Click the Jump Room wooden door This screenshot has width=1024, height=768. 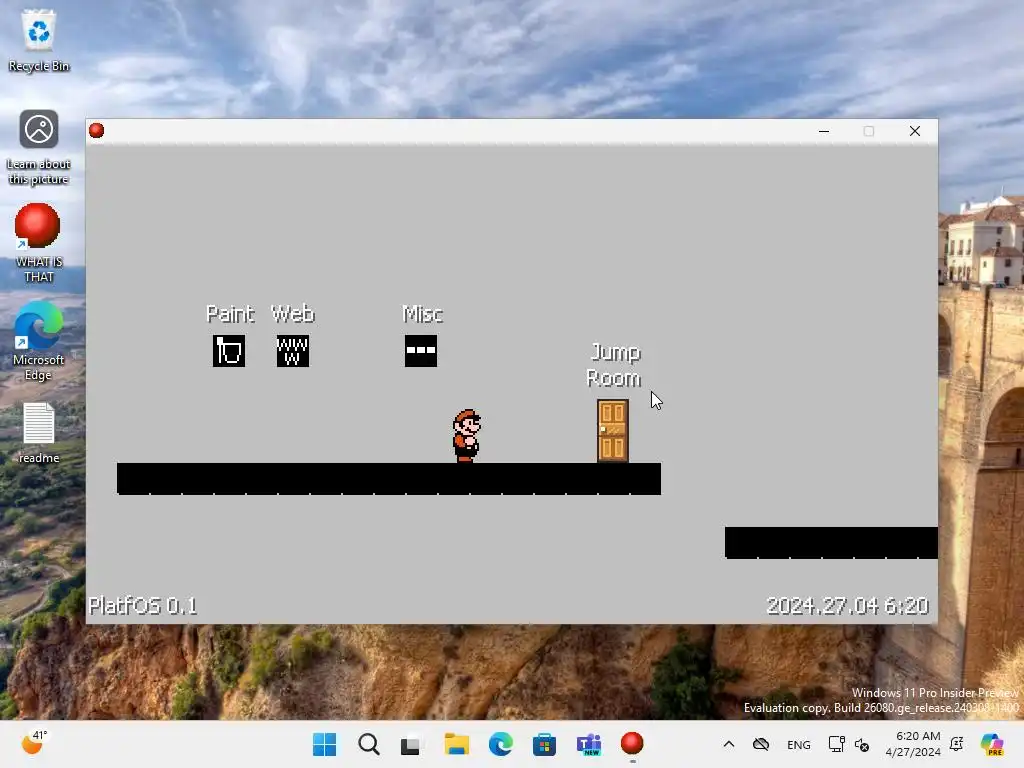point(613,431)
